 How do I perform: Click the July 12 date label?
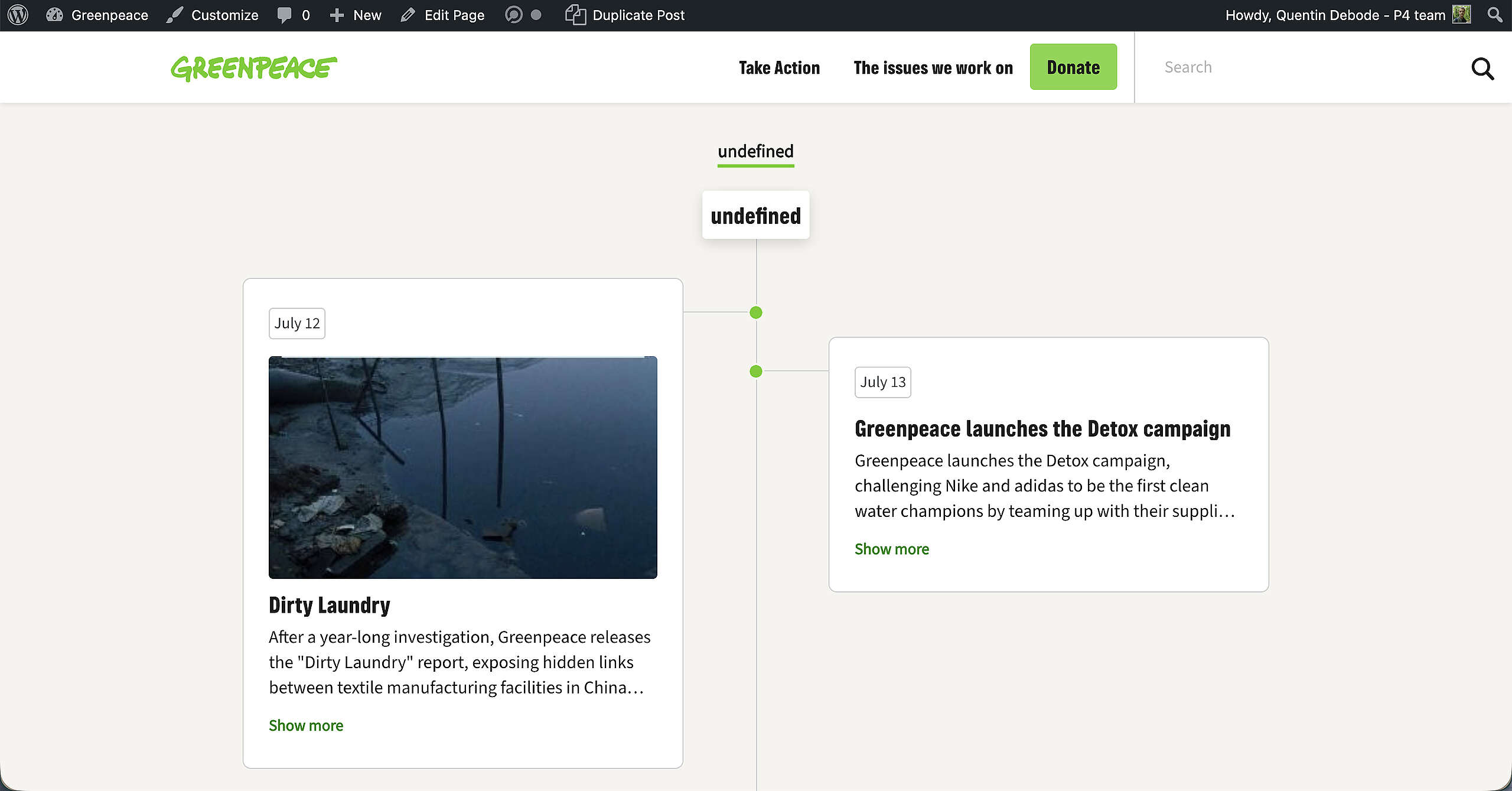(297, 323)
